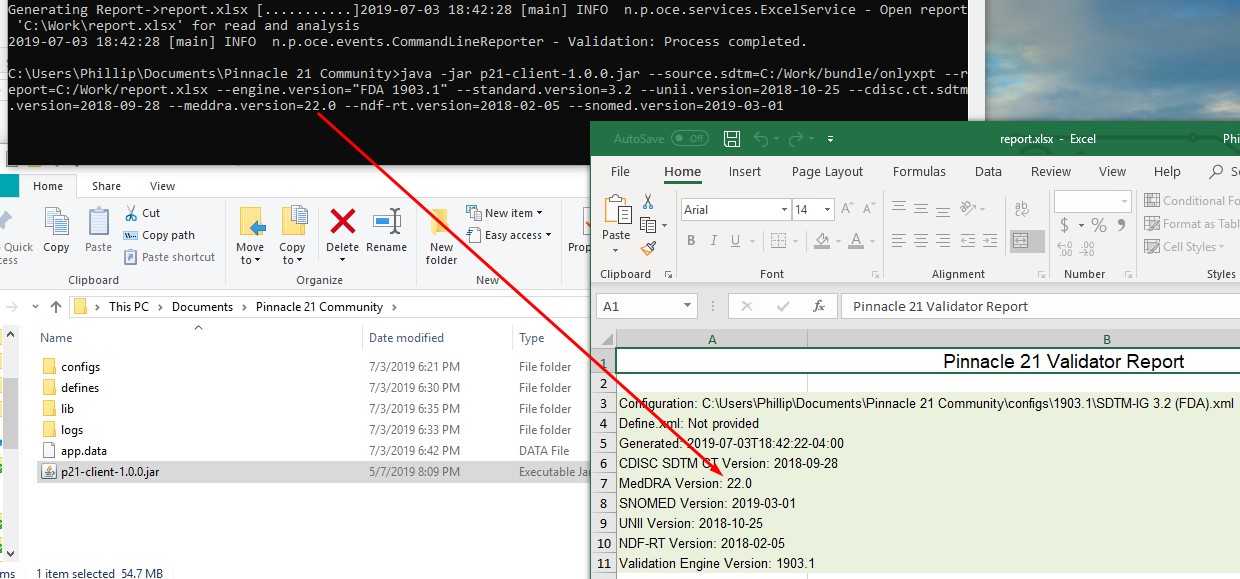
Task: Click the Comma Style icon
Action: coord(1119,225)
